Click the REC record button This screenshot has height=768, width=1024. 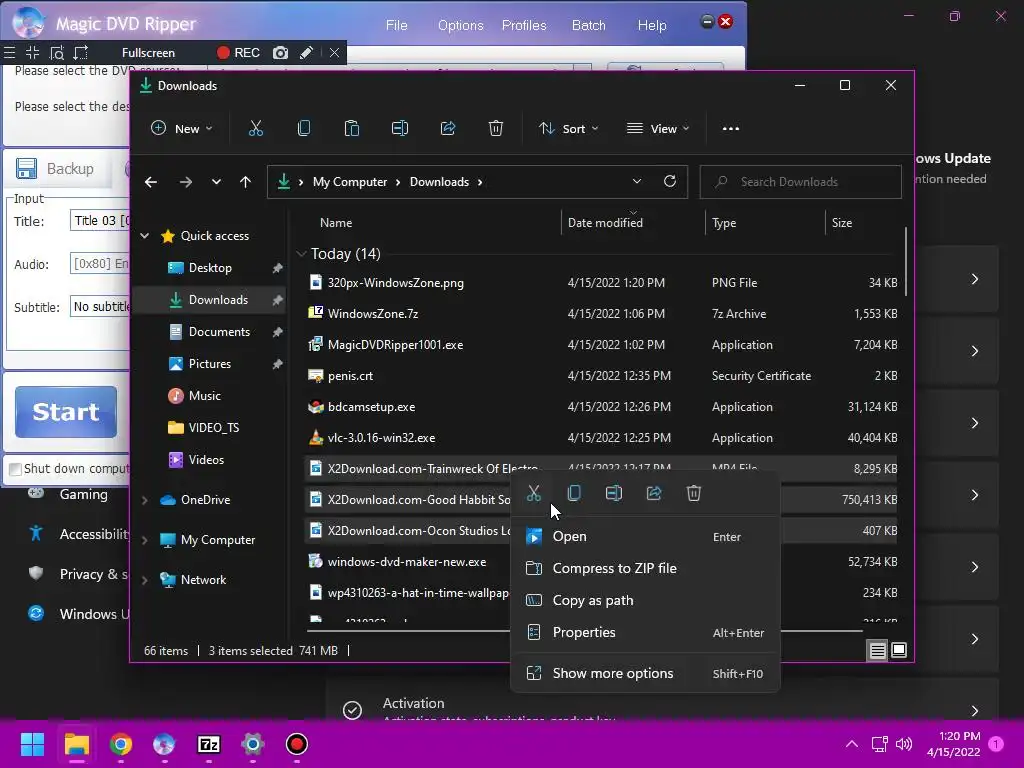238,53
